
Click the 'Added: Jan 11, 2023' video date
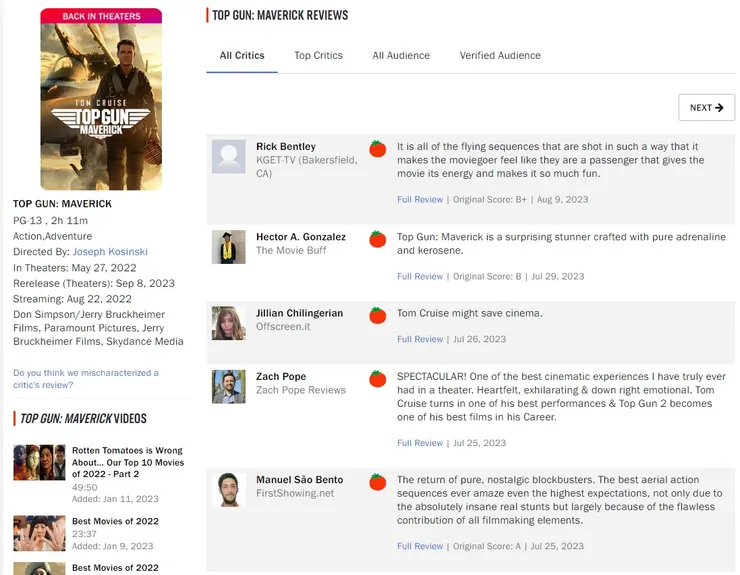[115, 499]
